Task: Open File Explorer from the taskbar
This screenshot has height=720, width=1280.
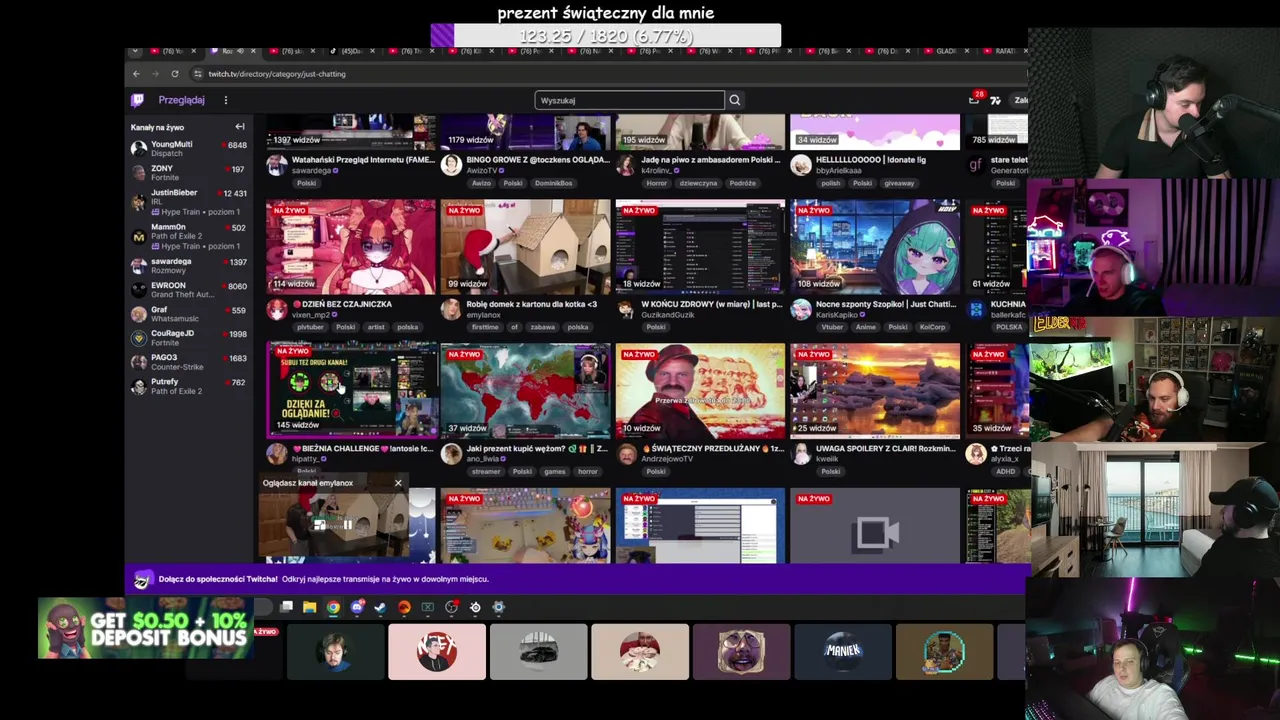Action: click(x=310, y=607)
